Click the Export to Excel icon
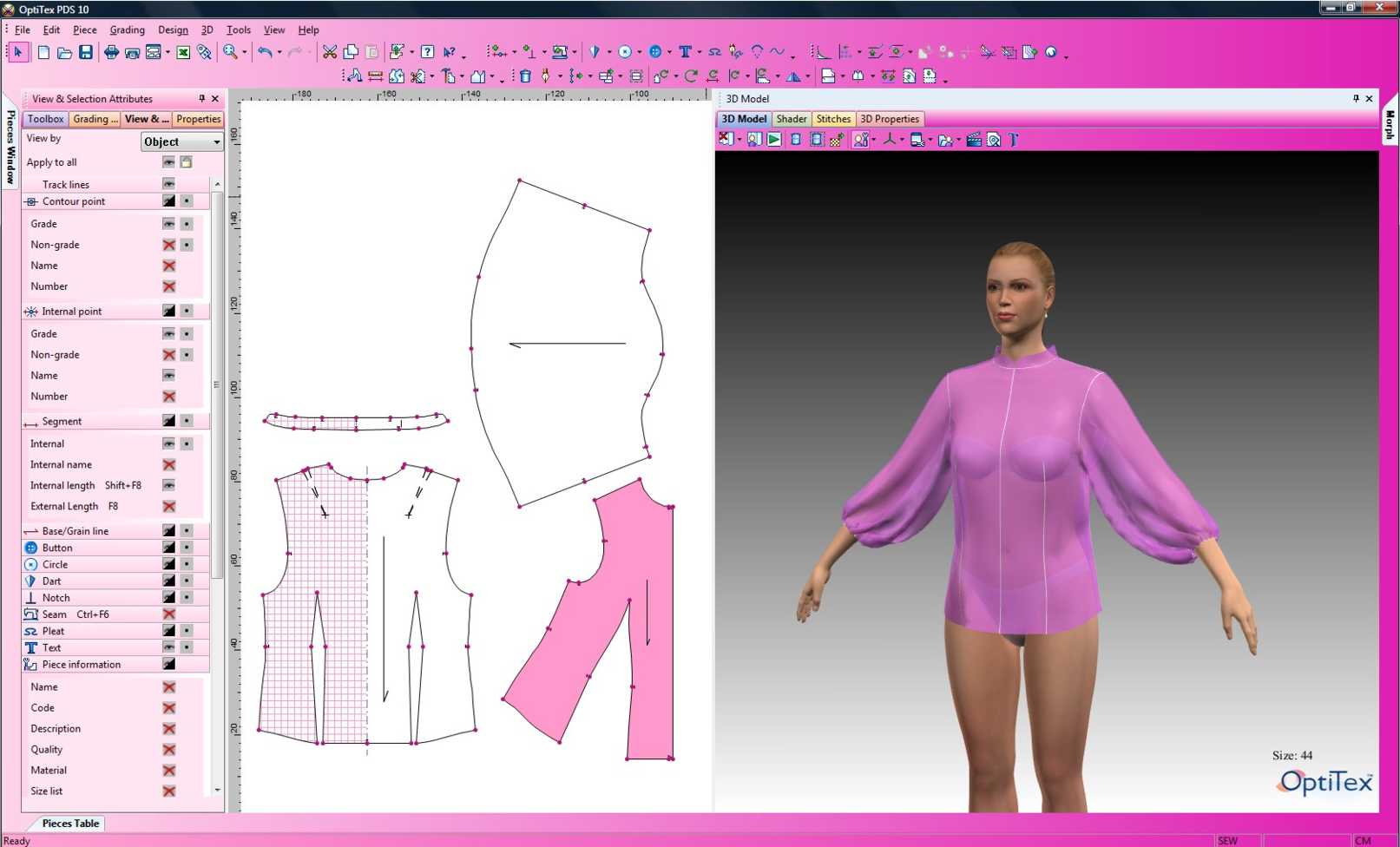 click(x=183, y=52)
